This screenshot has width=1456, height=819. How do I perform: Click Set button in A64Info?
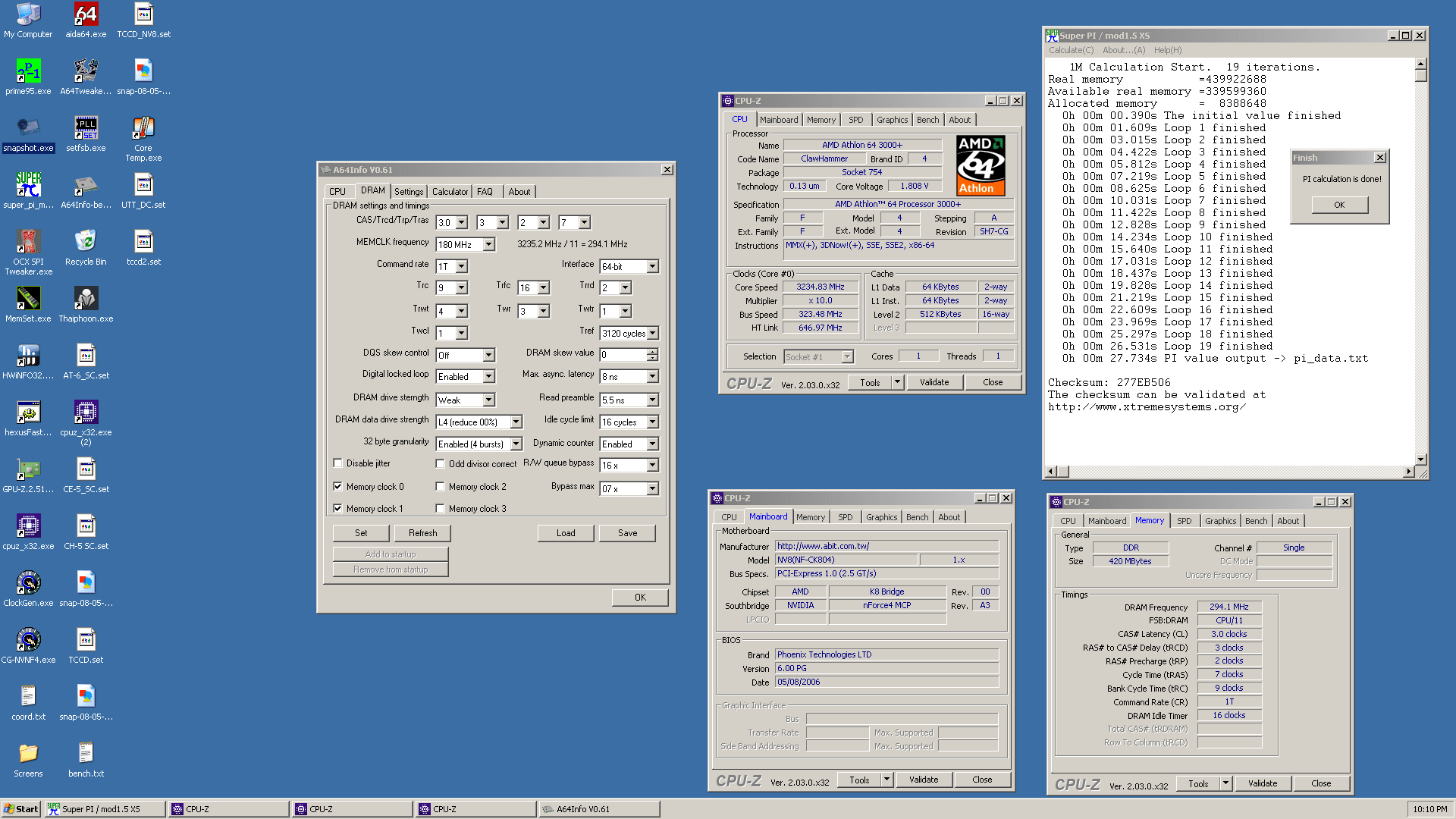361,533
